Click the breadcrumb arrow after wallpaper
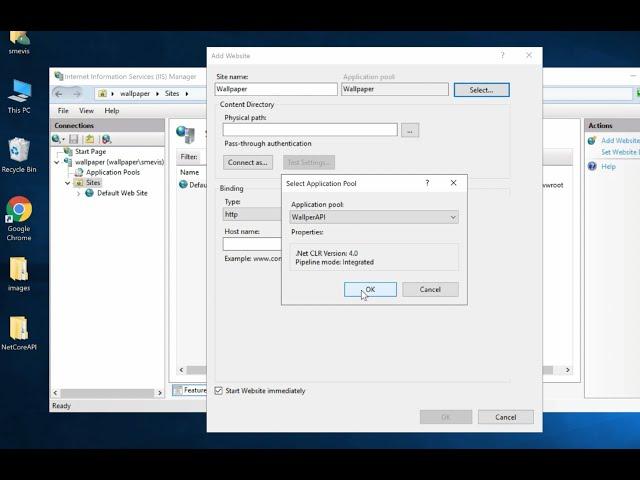The image size is (640, 480). [157, 94]
